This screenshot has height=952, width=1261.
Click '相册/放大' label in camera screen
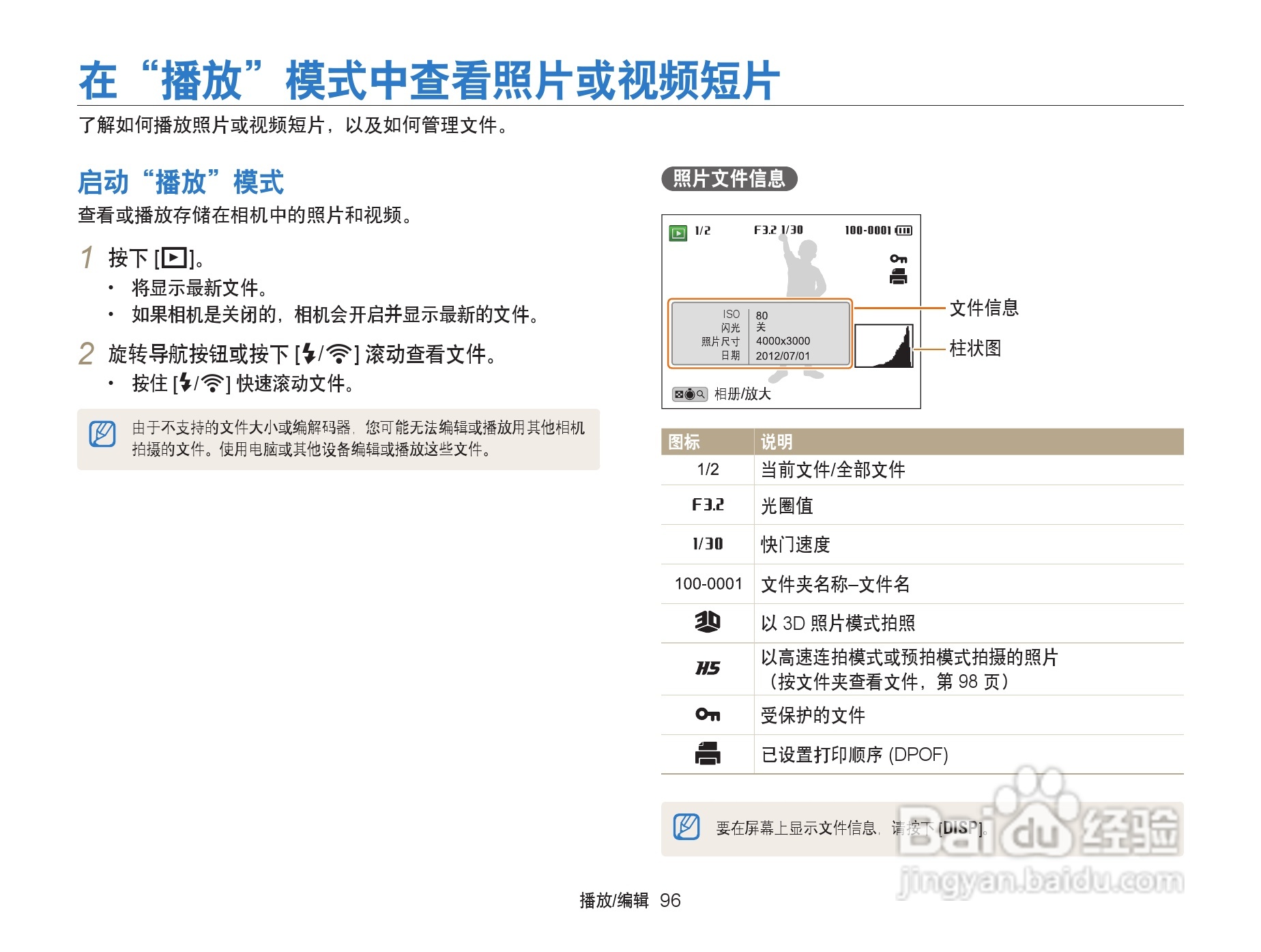click(742, 394)
